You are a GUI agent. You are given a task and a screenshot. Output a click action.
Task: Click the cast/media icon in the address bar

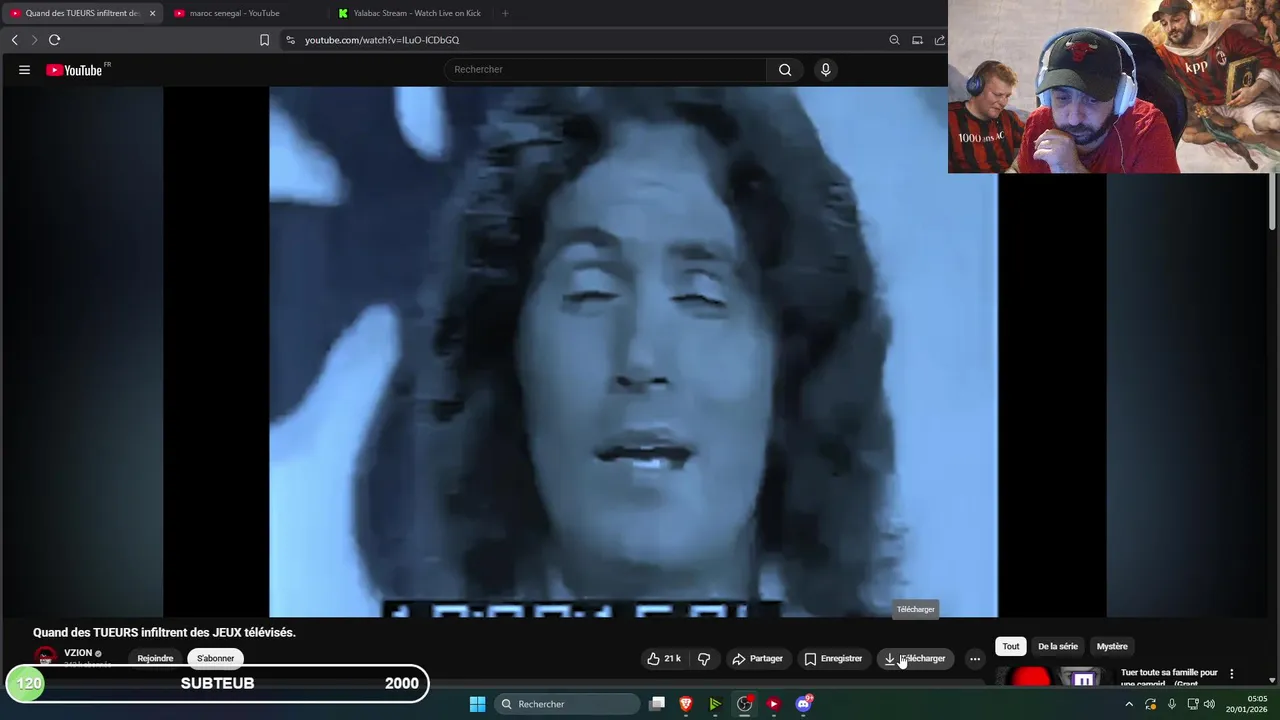(917, 40)
